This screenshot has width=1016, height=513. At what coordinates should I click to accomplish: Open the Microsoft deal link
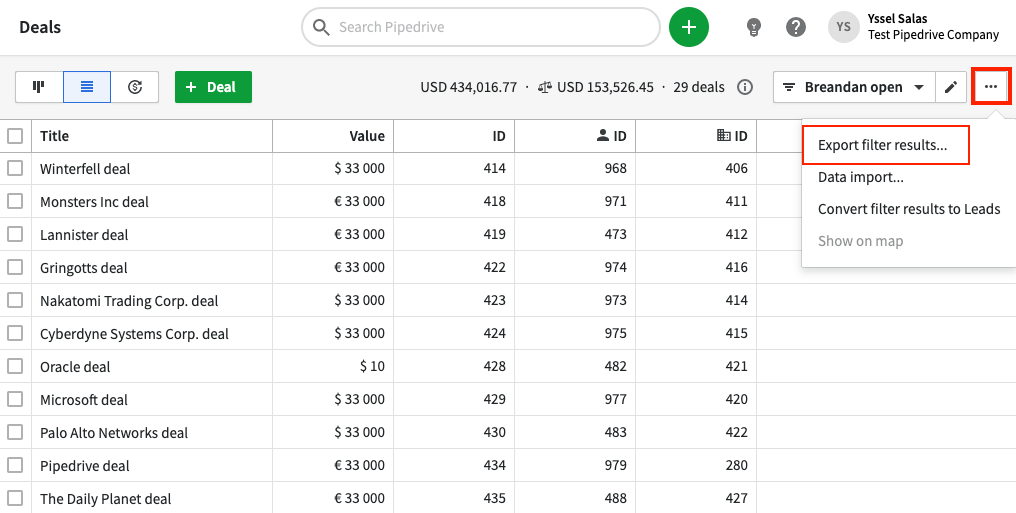84,400
